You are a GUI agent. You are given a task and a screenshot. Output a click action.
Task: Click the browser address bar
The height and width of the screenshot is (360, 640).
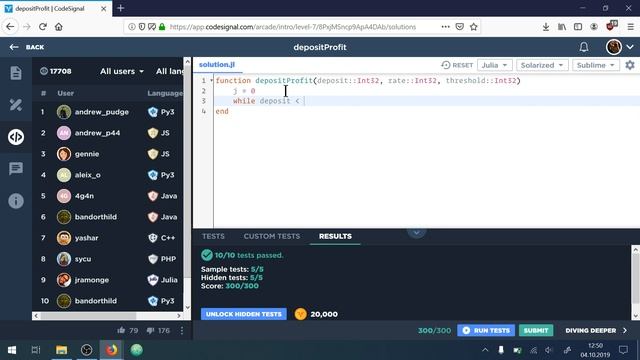[302, 27]
